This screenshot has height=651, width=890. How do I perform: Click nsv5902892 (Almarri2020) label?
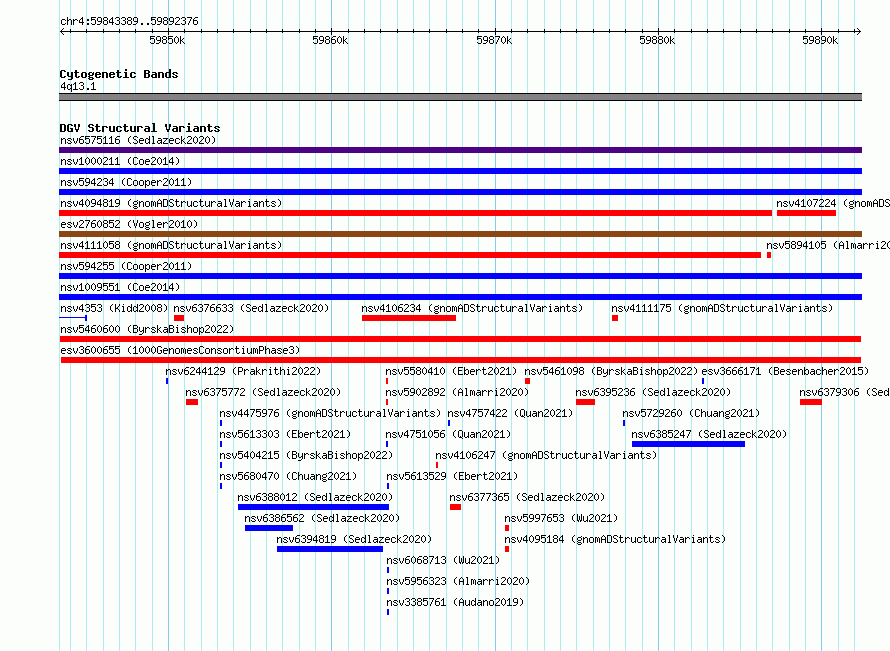tap(457, 392)
